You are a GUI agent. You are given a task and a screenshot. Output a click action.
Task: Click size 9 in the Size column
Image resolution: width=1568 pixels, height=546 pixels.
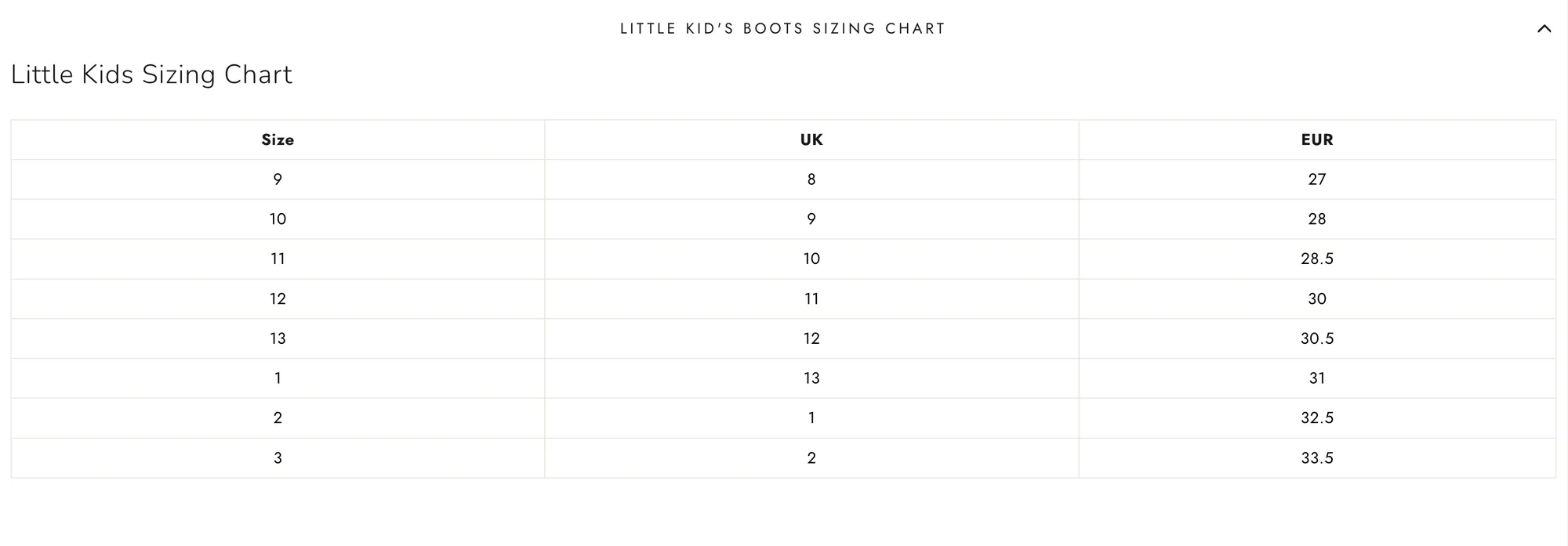click(x=278, y=179)
